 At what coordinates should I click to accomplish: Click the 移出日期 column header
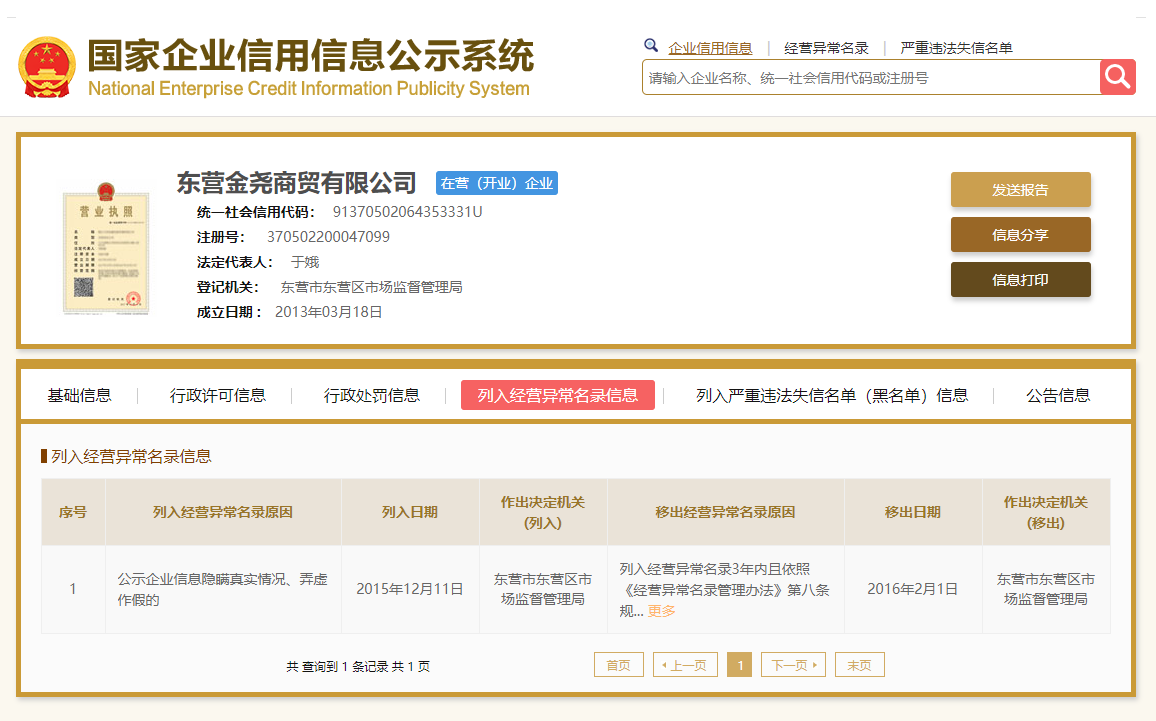[x=913, y=512]
